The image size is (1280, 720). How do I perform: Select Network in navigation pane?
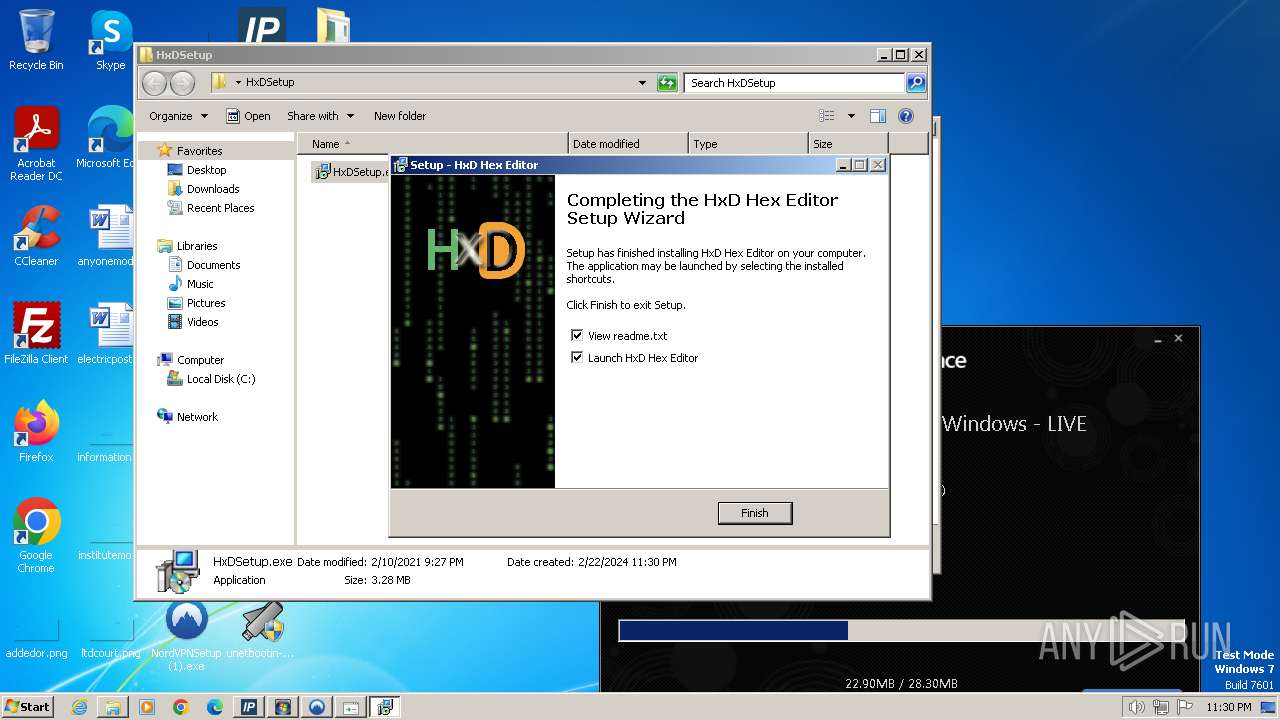[x=197, y=417]
